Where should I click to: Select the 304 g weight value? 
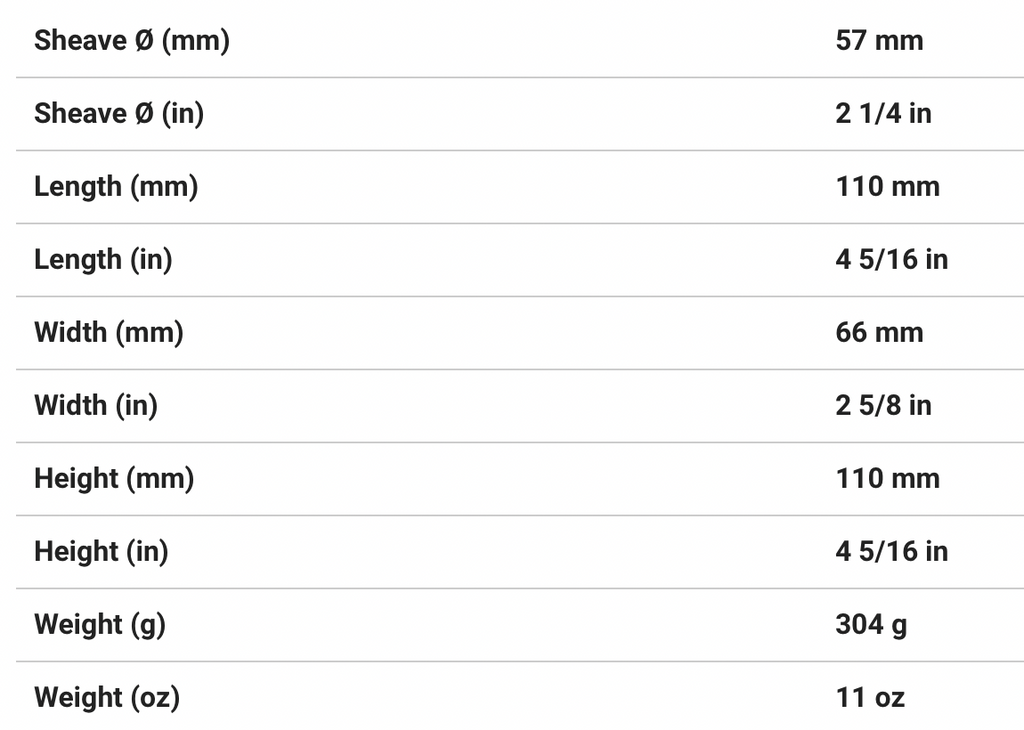point(871,625)
